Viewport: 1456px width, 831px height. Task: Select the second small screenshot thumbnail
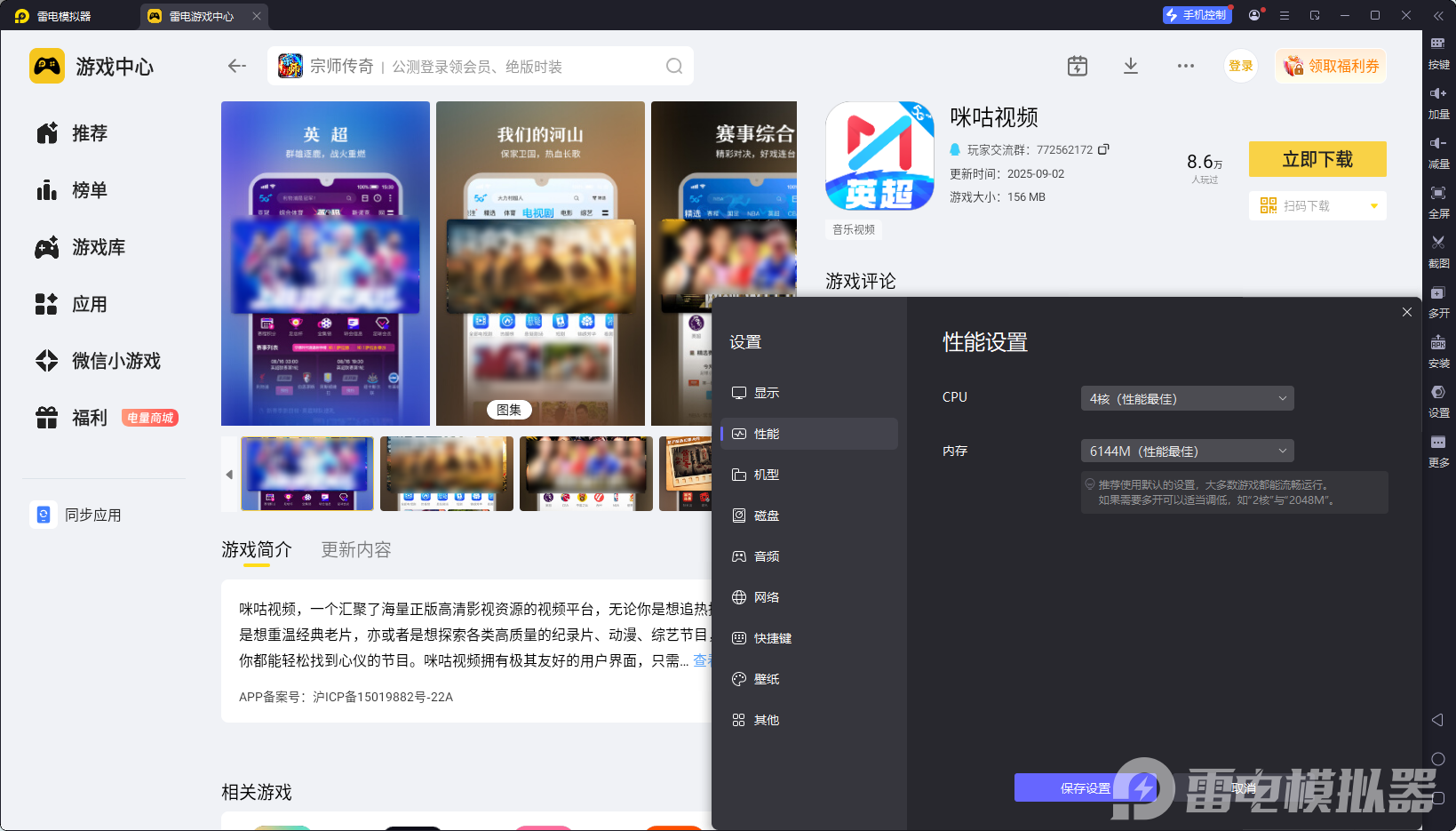[x=447, y=474]
